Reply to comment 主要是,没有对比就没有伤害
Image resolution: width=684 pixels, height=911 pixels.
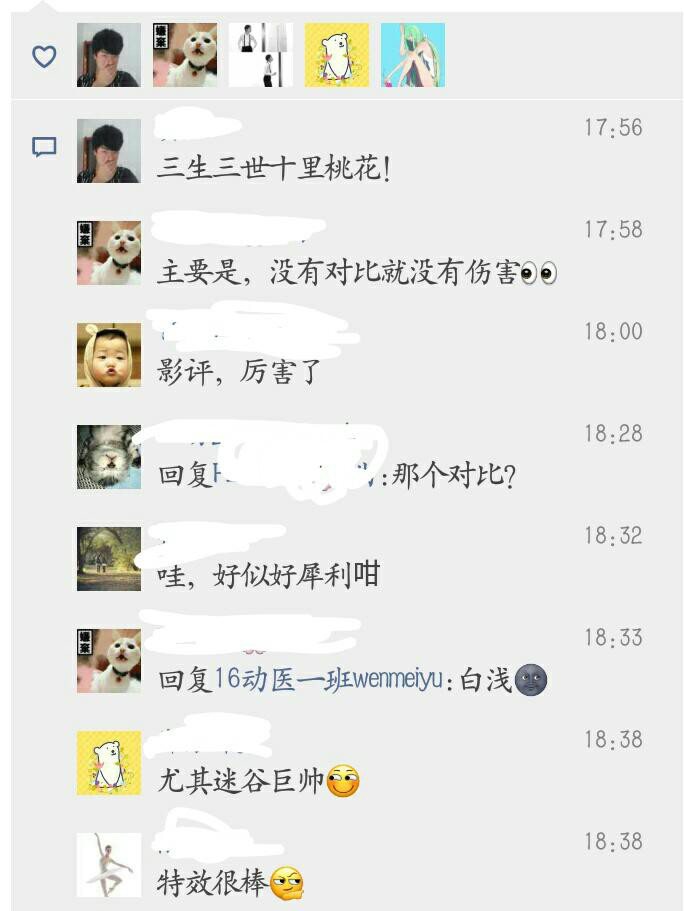point(357,271)
